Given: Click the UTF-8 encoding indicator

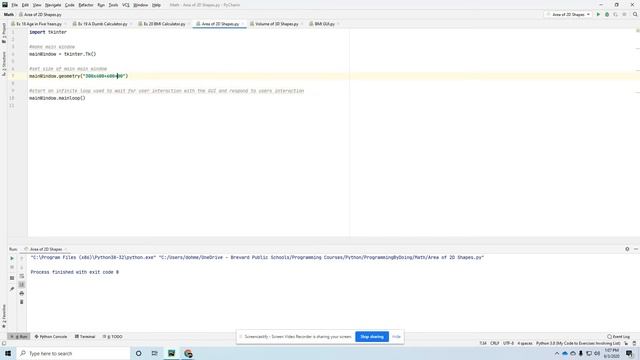Looking at the screenshot, I should (509, 343).
